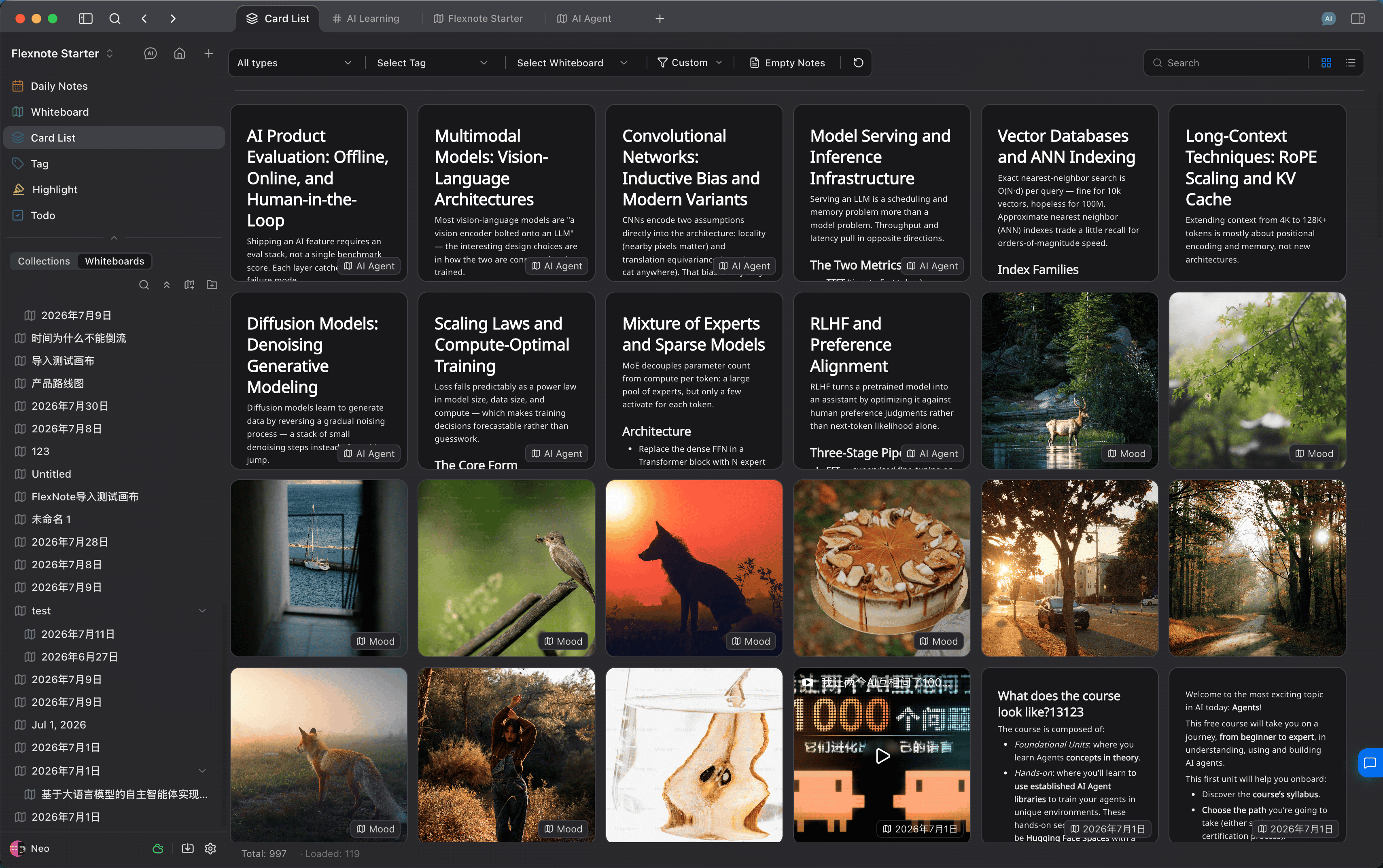Switch to list view layout
The image size is (1383, 868).
[x=1351, y=63]
